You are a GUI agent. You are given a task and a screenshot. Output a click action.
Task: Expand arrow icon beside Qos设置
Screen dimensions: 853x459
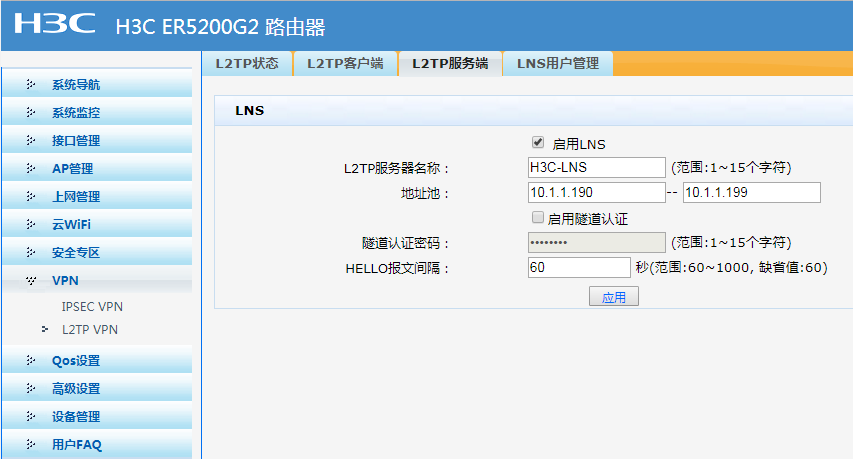pyautogui.click(x=30, y=361)
